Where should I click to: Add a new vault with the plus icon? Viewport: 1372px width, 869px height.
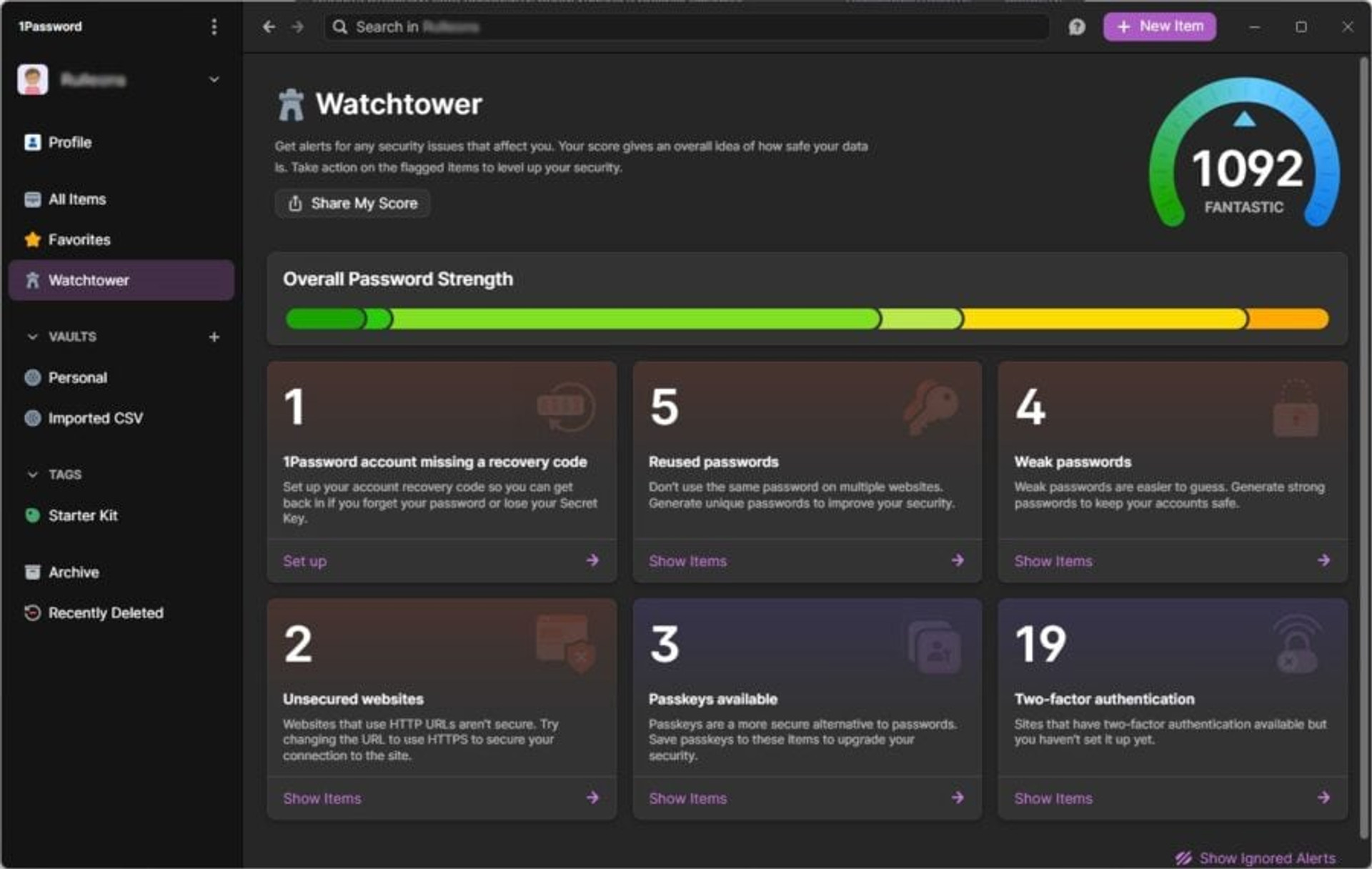click(x=214, y=337)
